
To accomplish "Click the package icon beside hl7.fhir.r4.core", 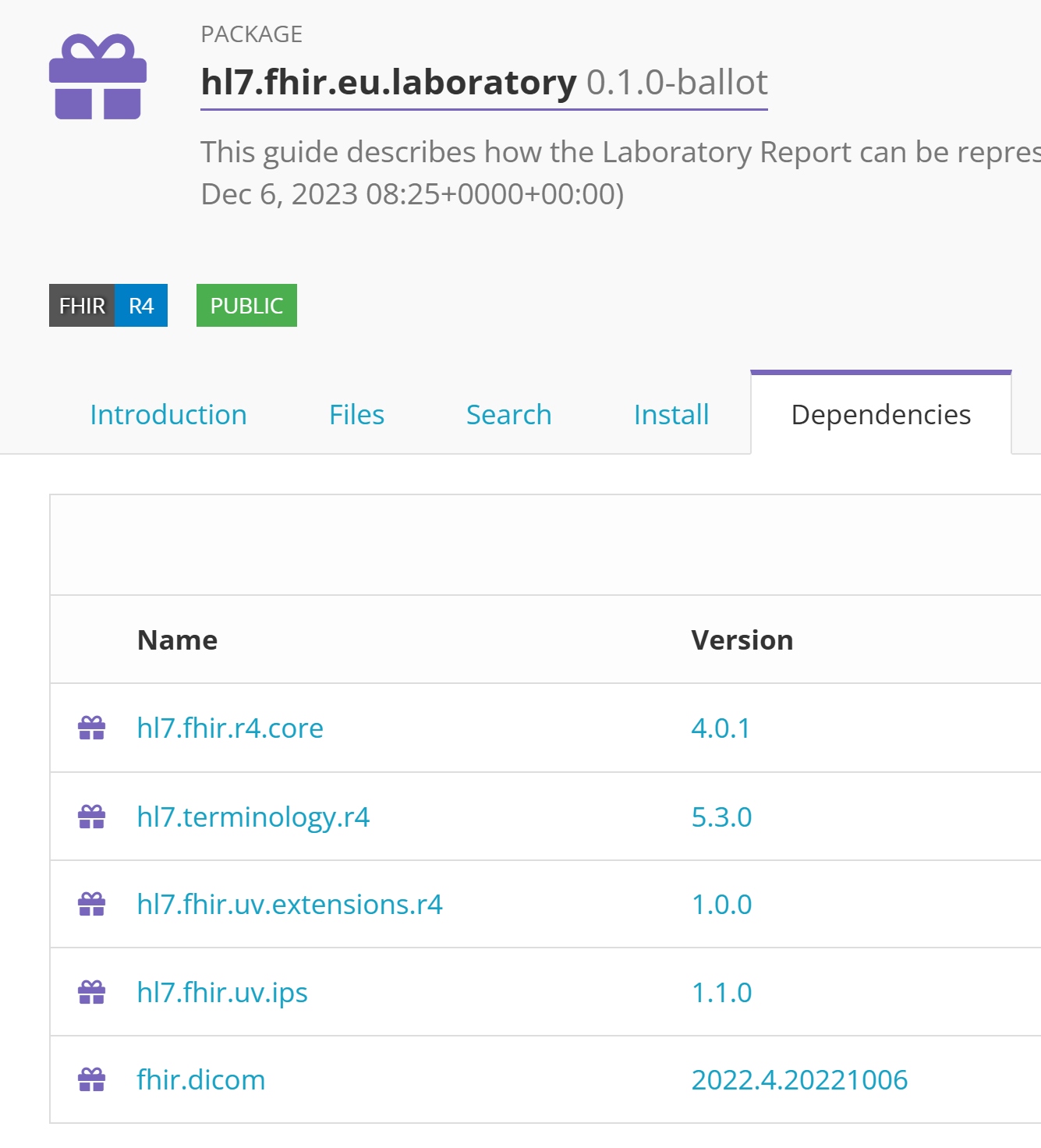I will [92, 728].
